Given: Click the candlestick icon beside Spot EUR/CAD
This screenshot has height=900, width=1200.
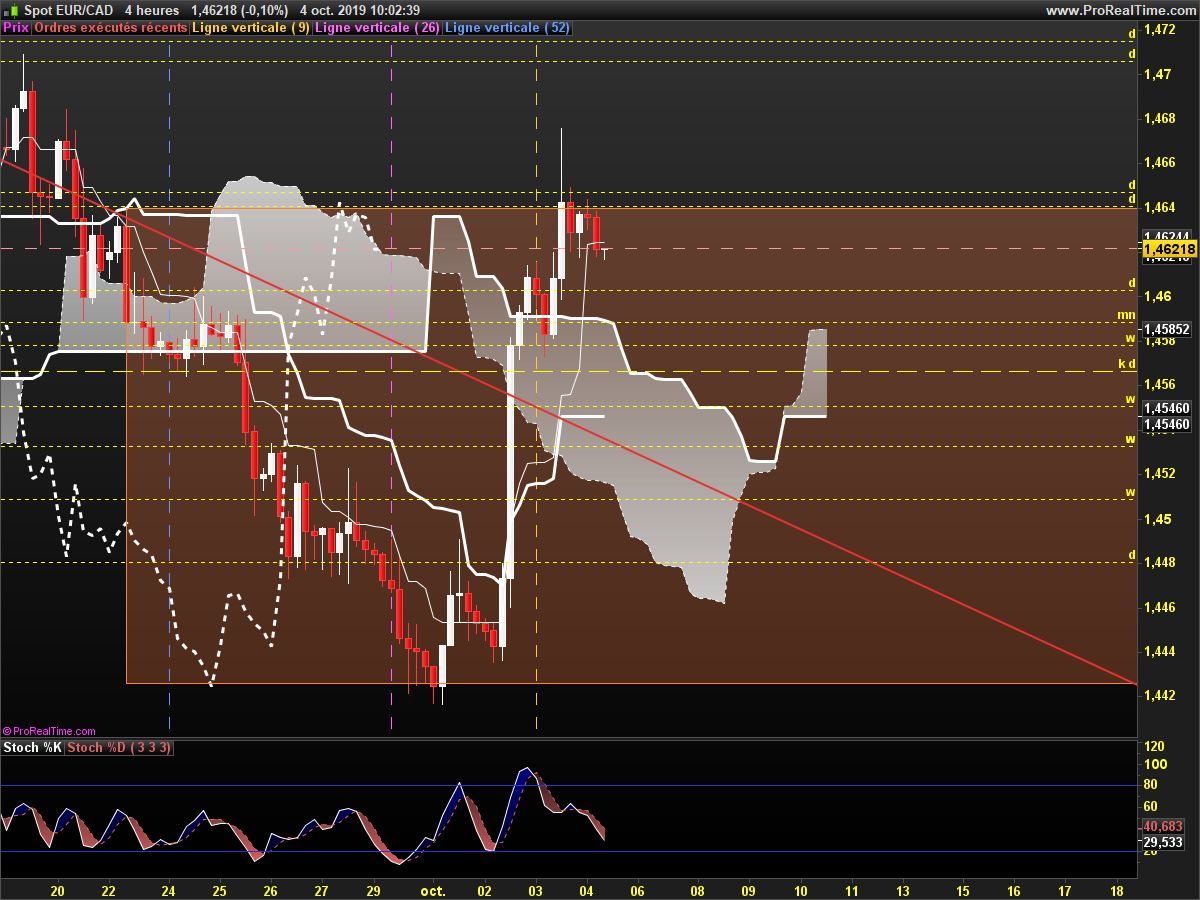Looking at the screenshot, I should [x=11, y=10].
